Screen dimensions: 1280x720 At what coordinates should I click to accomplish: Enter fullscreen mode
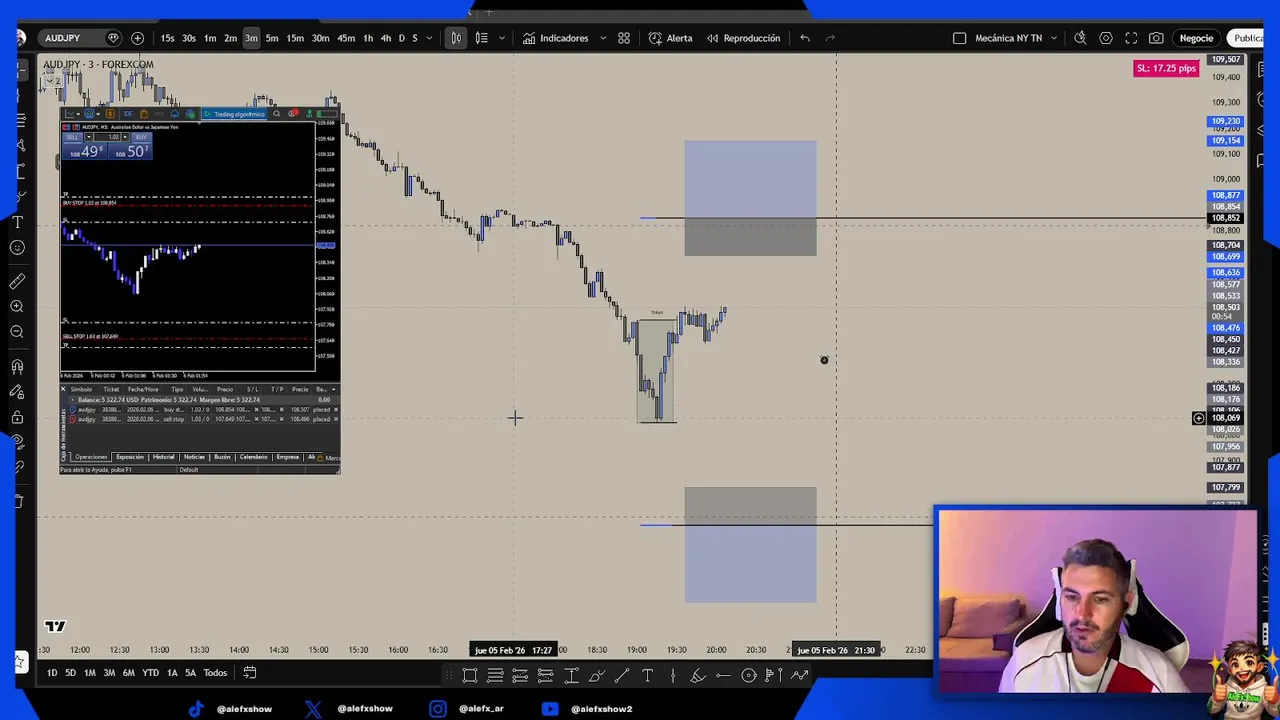click(x=1131, y=38)
